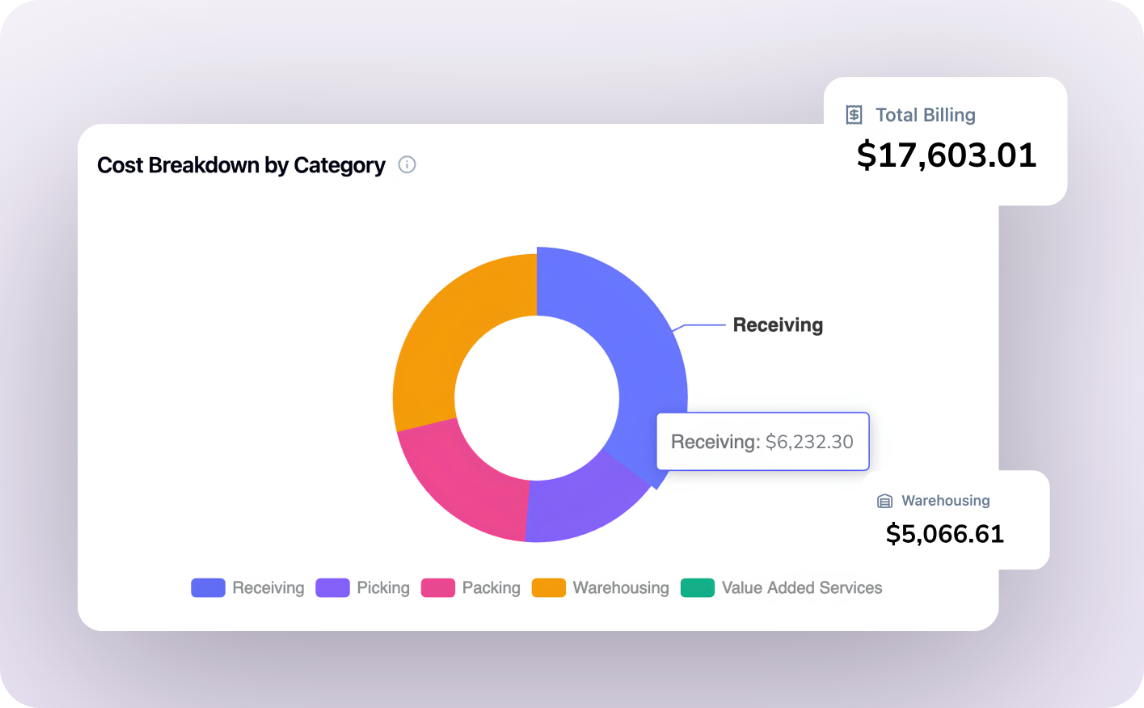This screenshot has height=708, width=1144.
Task: Click the $5,066.61 warehousing amount
Action: click(x=945, y=534)
